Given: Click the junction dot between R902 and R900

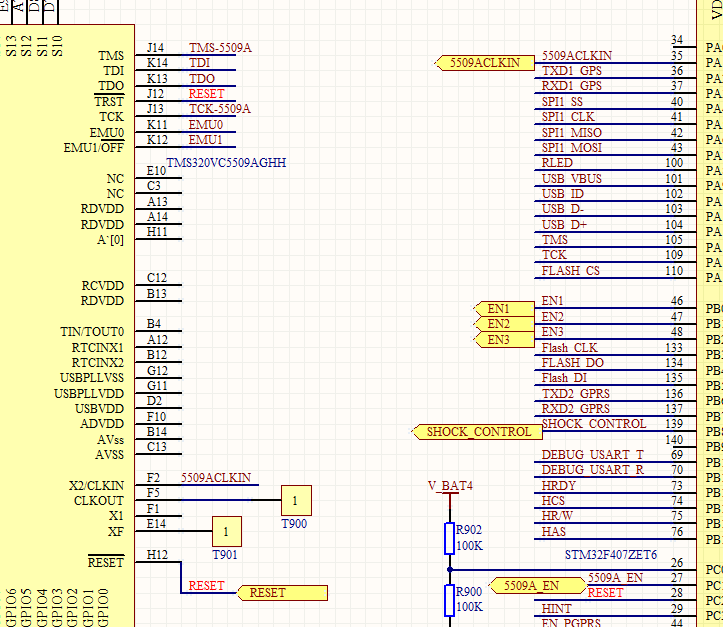Looking at the screenshot, I should pyautogui.click(x=450, y=570).
